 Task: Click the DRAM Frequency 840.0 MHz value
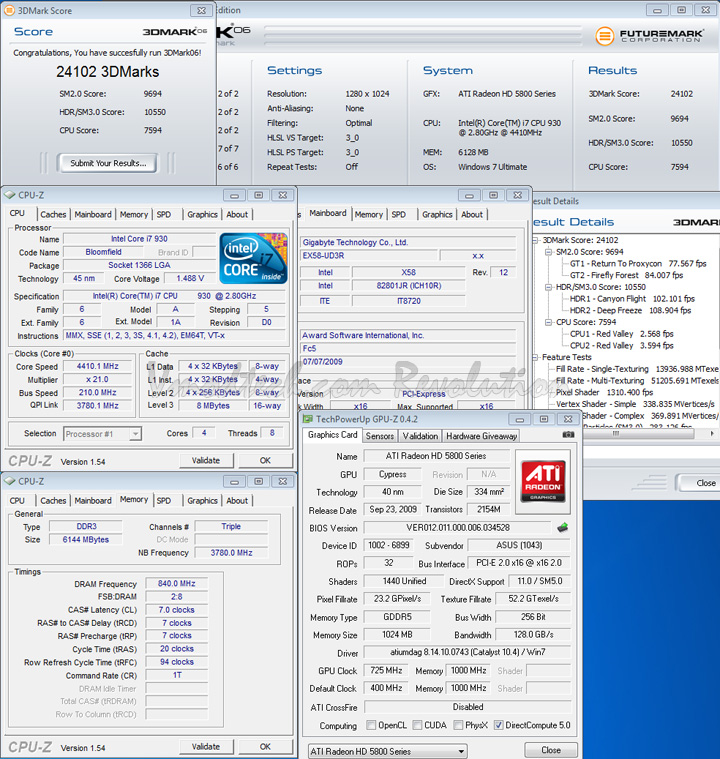click(176, 584)
